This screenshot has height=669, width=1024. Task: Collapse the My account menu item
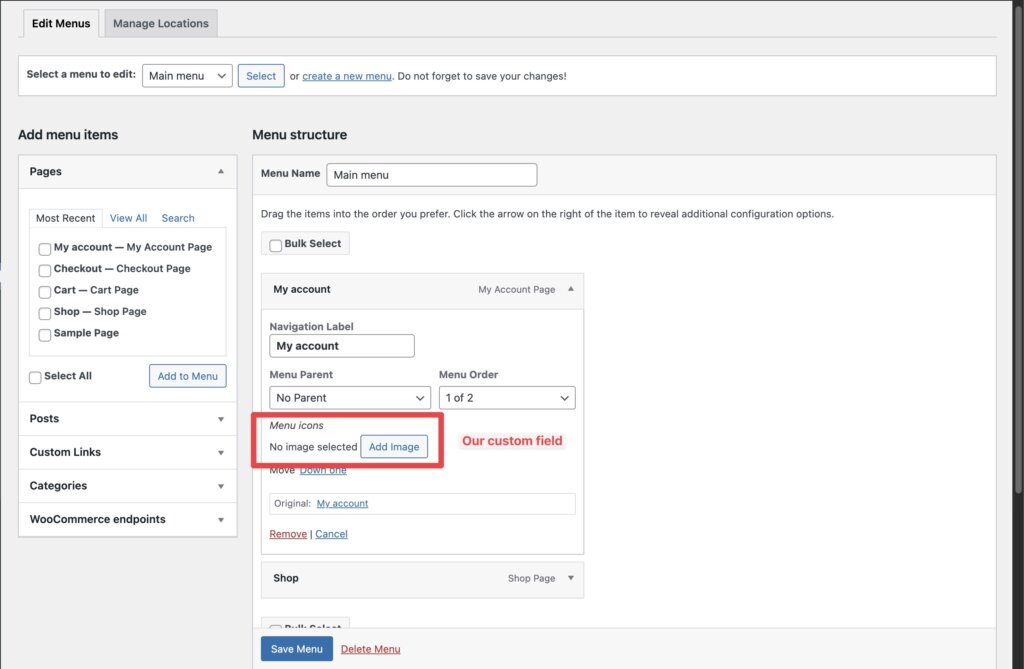pos(571,289)
